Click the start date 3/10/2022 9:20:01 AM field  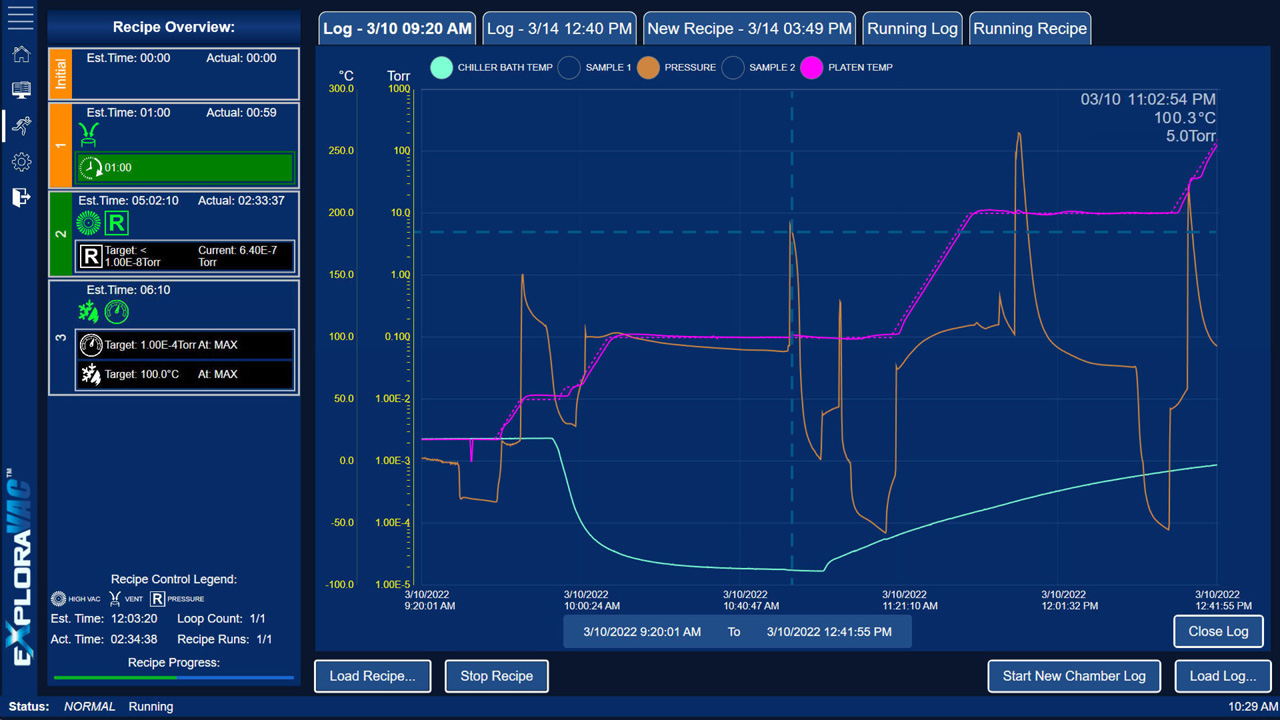click(642, 632)
